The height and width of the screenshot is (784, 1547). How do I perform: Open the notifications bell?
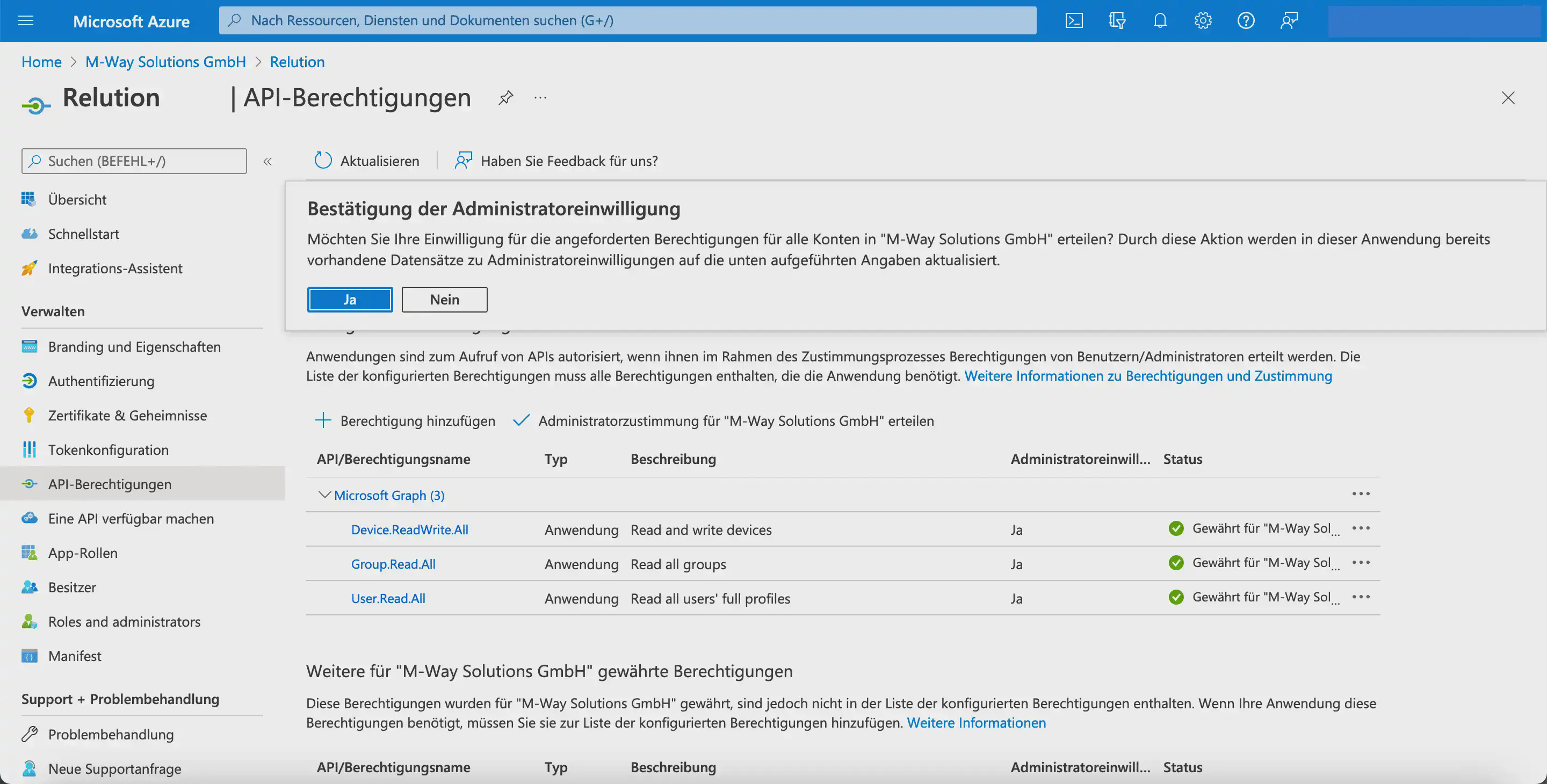pos(1160,20)
